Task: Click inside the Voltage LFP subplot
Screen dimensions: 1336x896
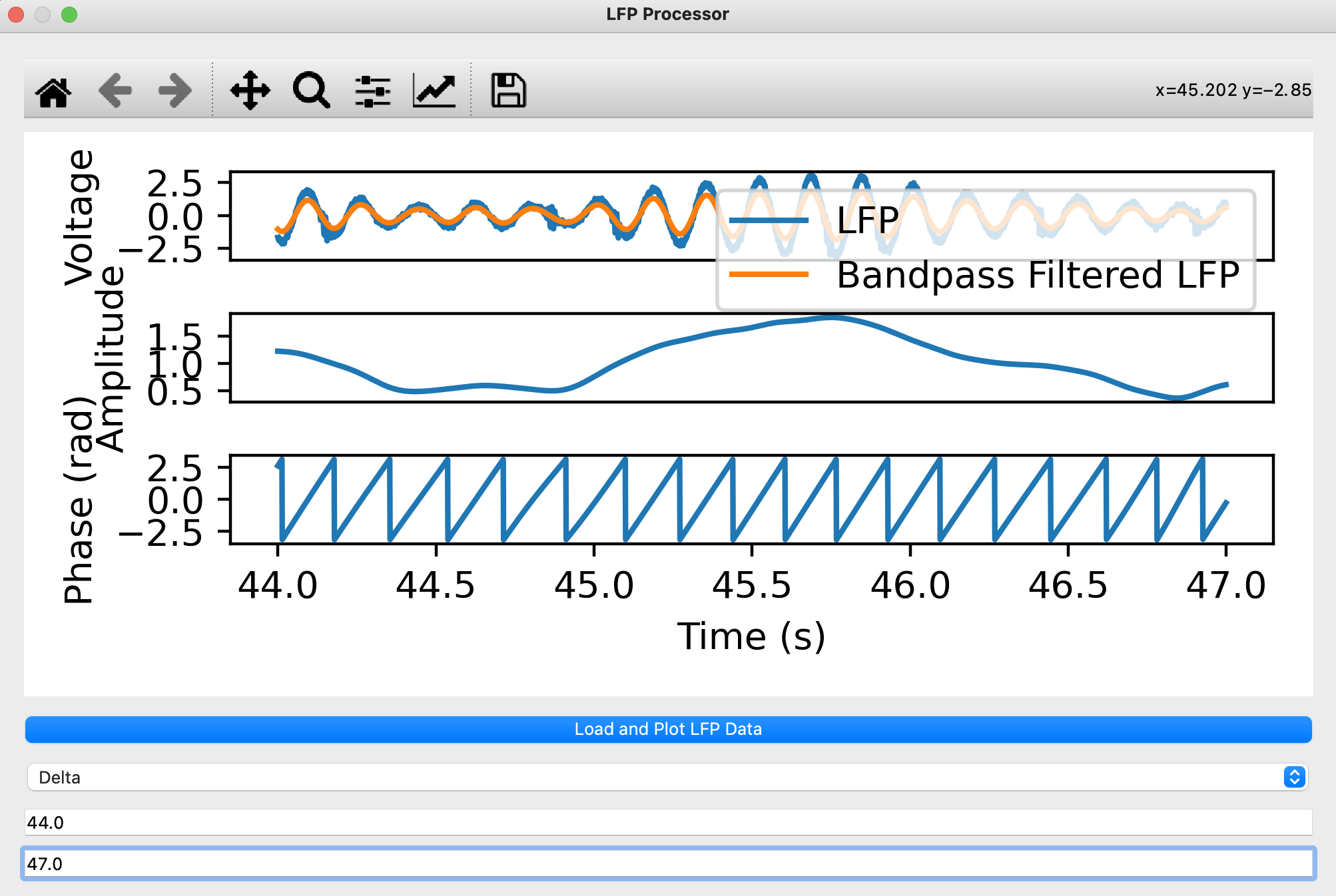Action: point(466,214)
